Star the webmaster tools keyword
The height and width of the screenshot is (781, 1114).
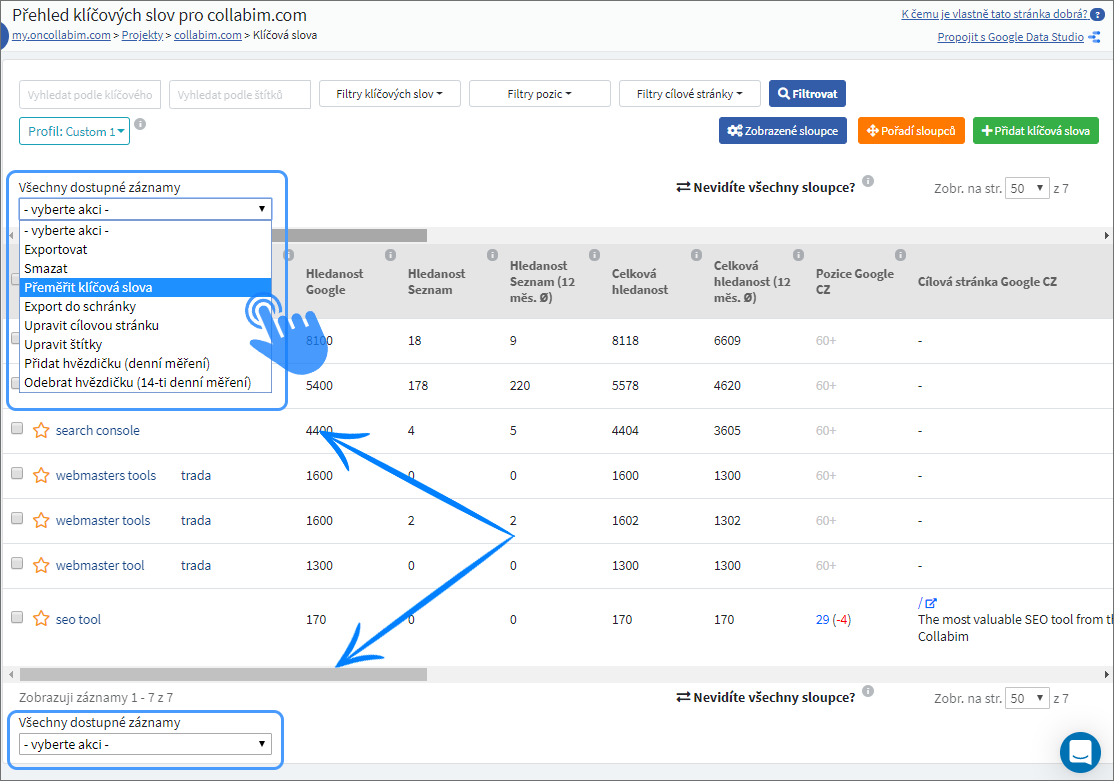click(x=41, y=520)
